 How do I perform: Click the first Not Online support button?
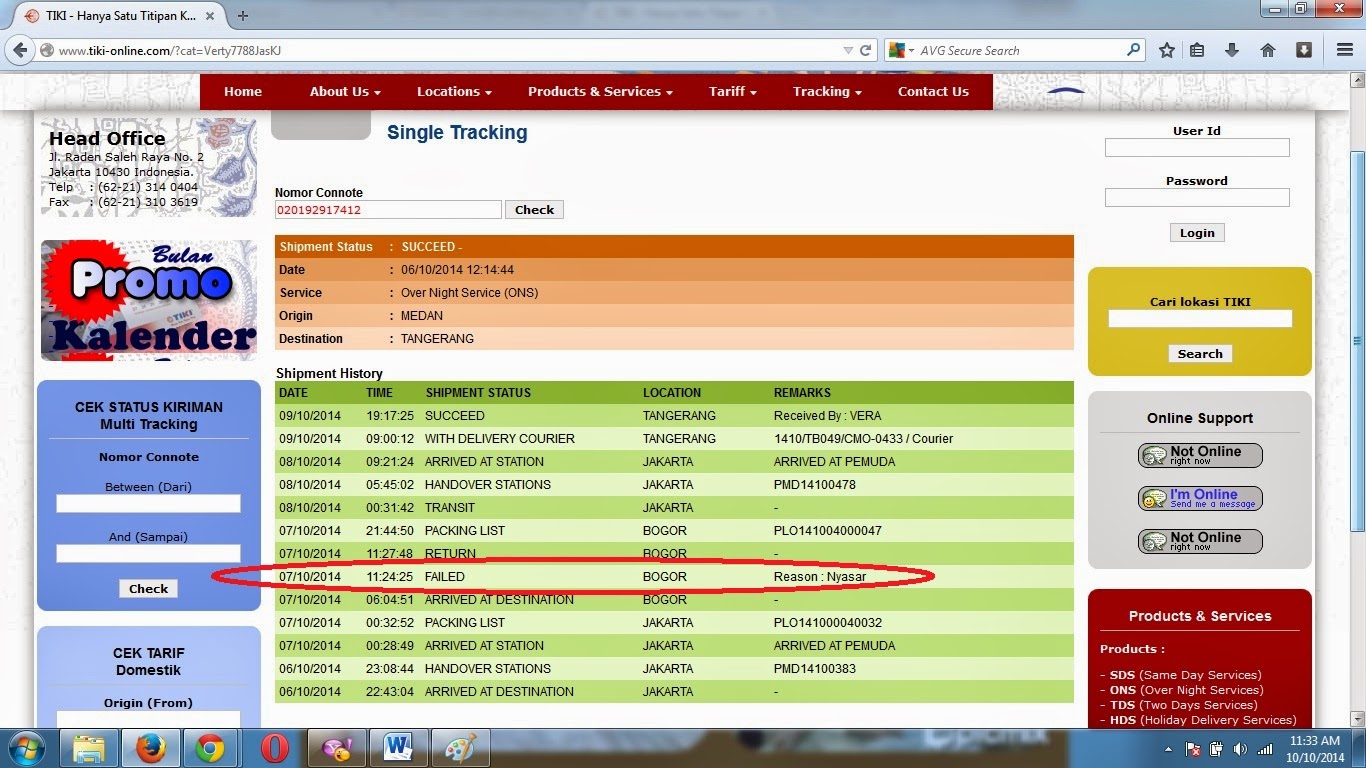point(1200,455)
